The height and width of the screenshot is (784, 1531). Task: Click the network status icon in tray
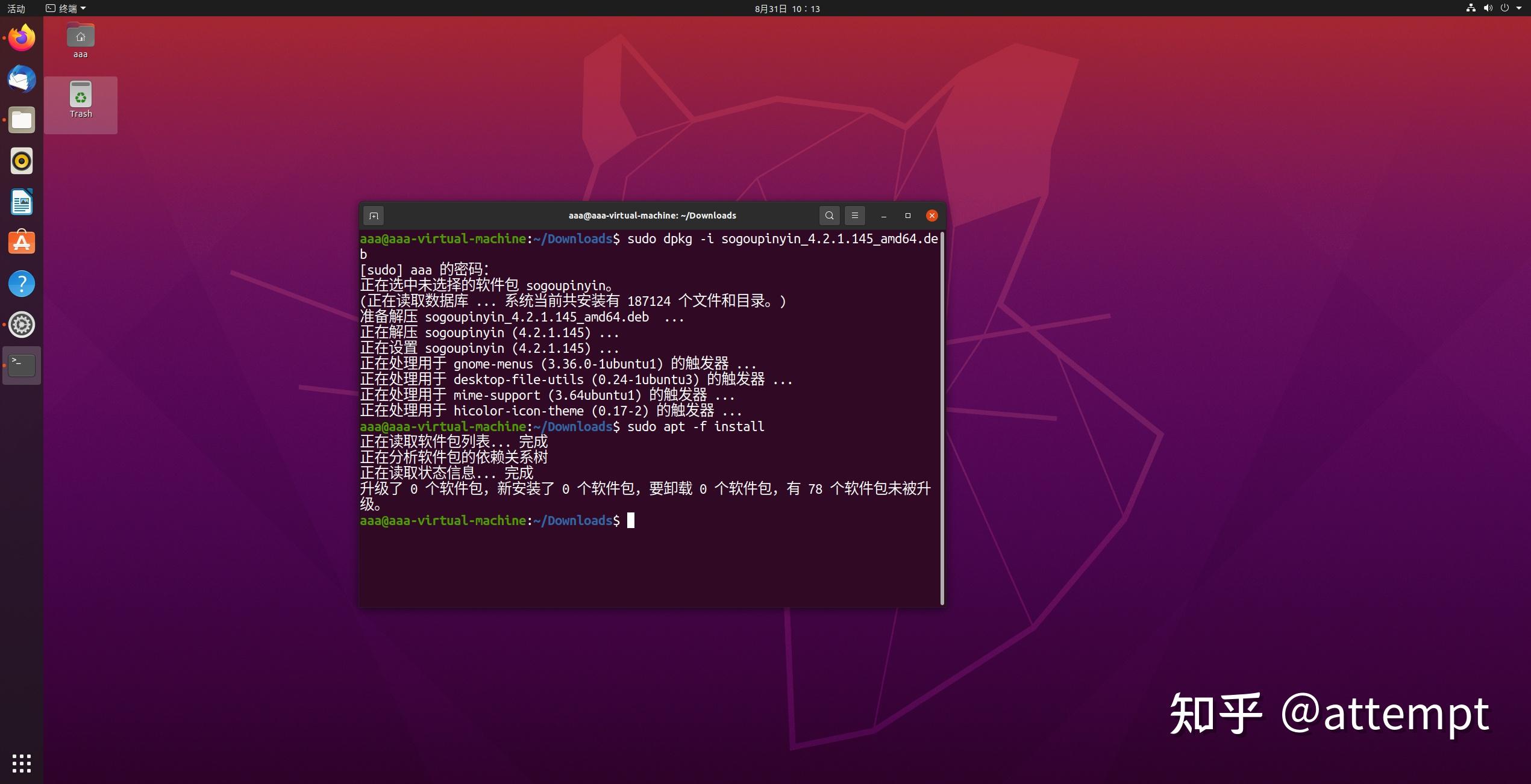click(1467, 8)
